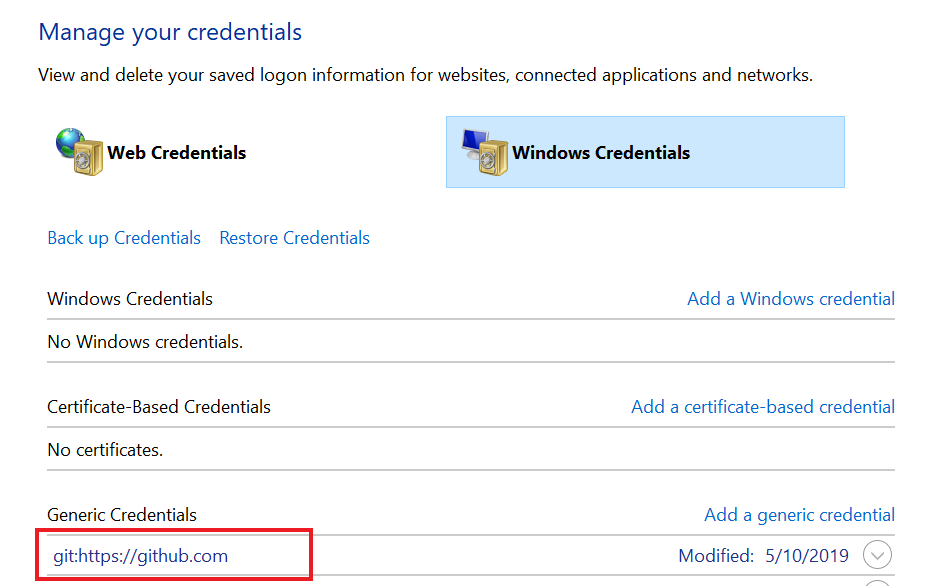Select the Generic Credentials section header

[x=121, y=514]
